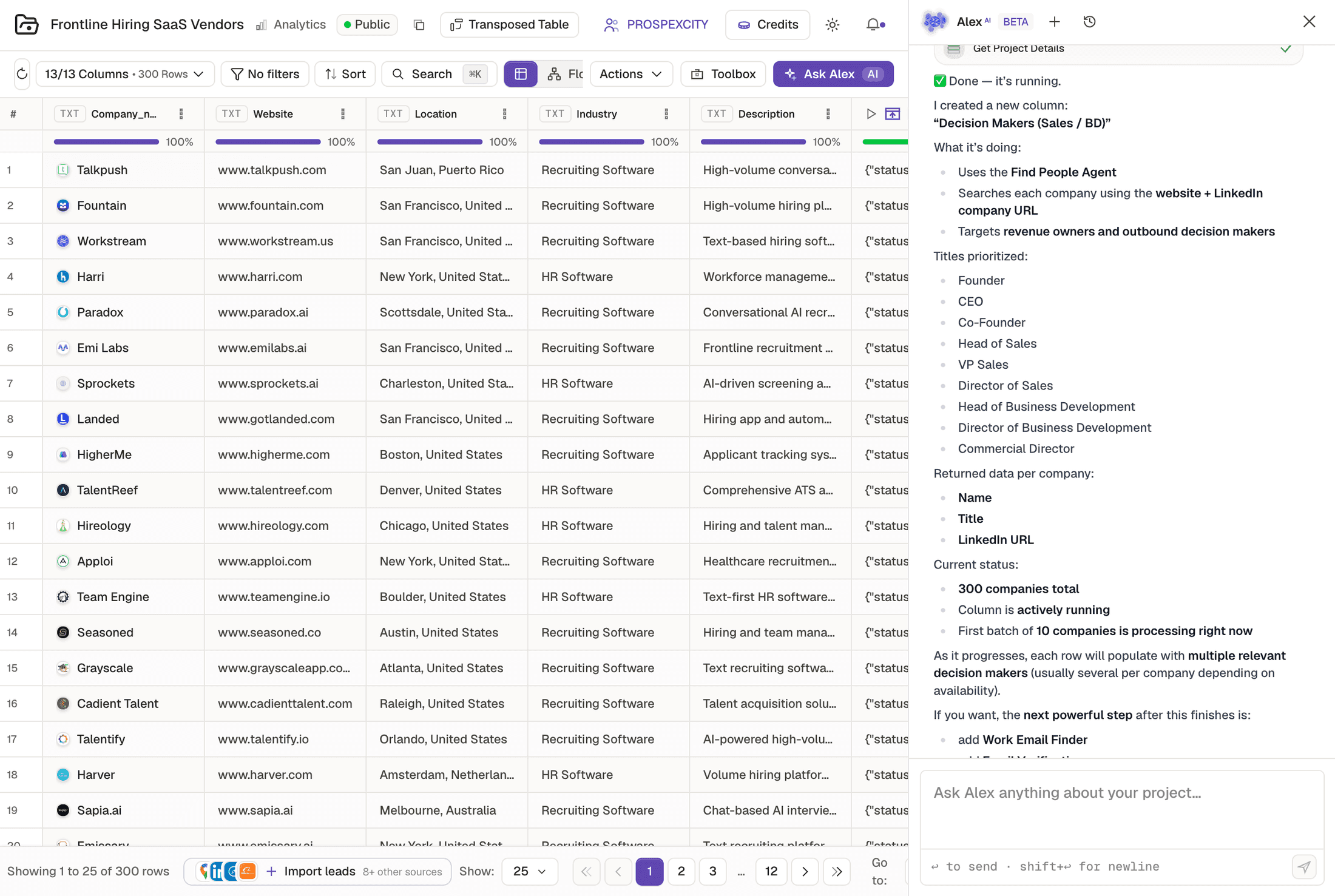Select Cadient Talent company cell
Screen dimensions: 1335x896
[123, 704]
